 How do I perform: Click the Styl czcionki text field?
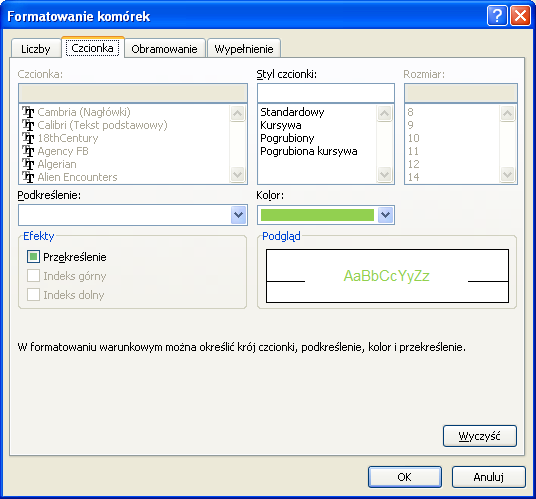click(x=326, y=93)
